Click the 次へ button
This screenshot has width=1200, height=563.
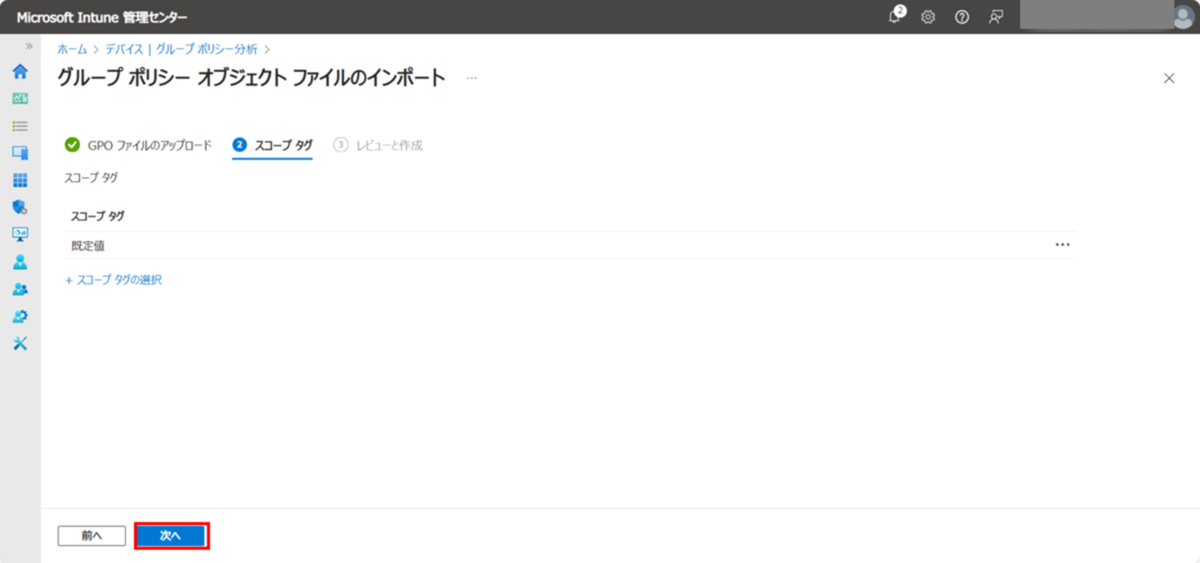coord(171,536)
